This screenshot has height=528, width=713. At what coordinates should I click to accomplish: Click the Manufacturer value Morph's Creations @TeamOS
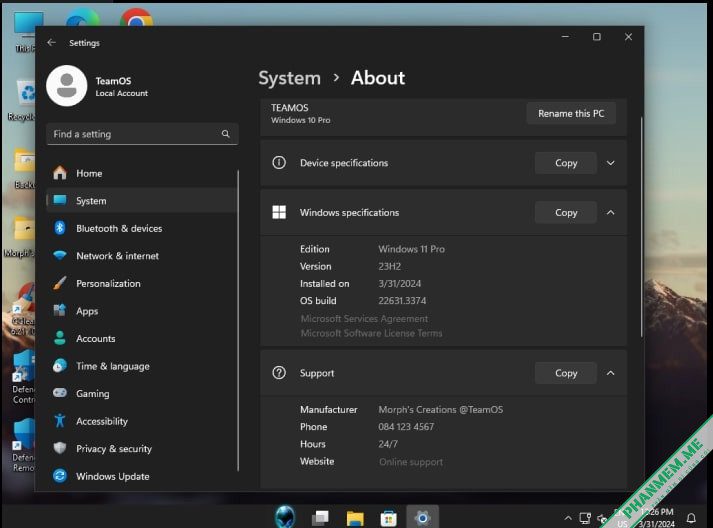click(441, 409)
